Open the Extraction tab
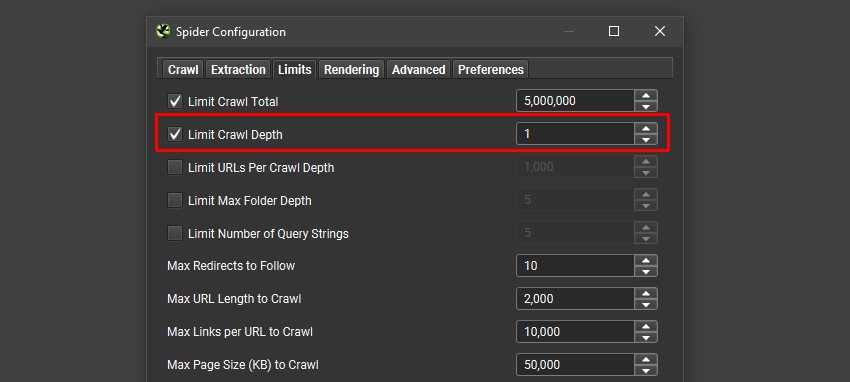Viewport: 850px width, 382px height. click(x=238, y=70)
